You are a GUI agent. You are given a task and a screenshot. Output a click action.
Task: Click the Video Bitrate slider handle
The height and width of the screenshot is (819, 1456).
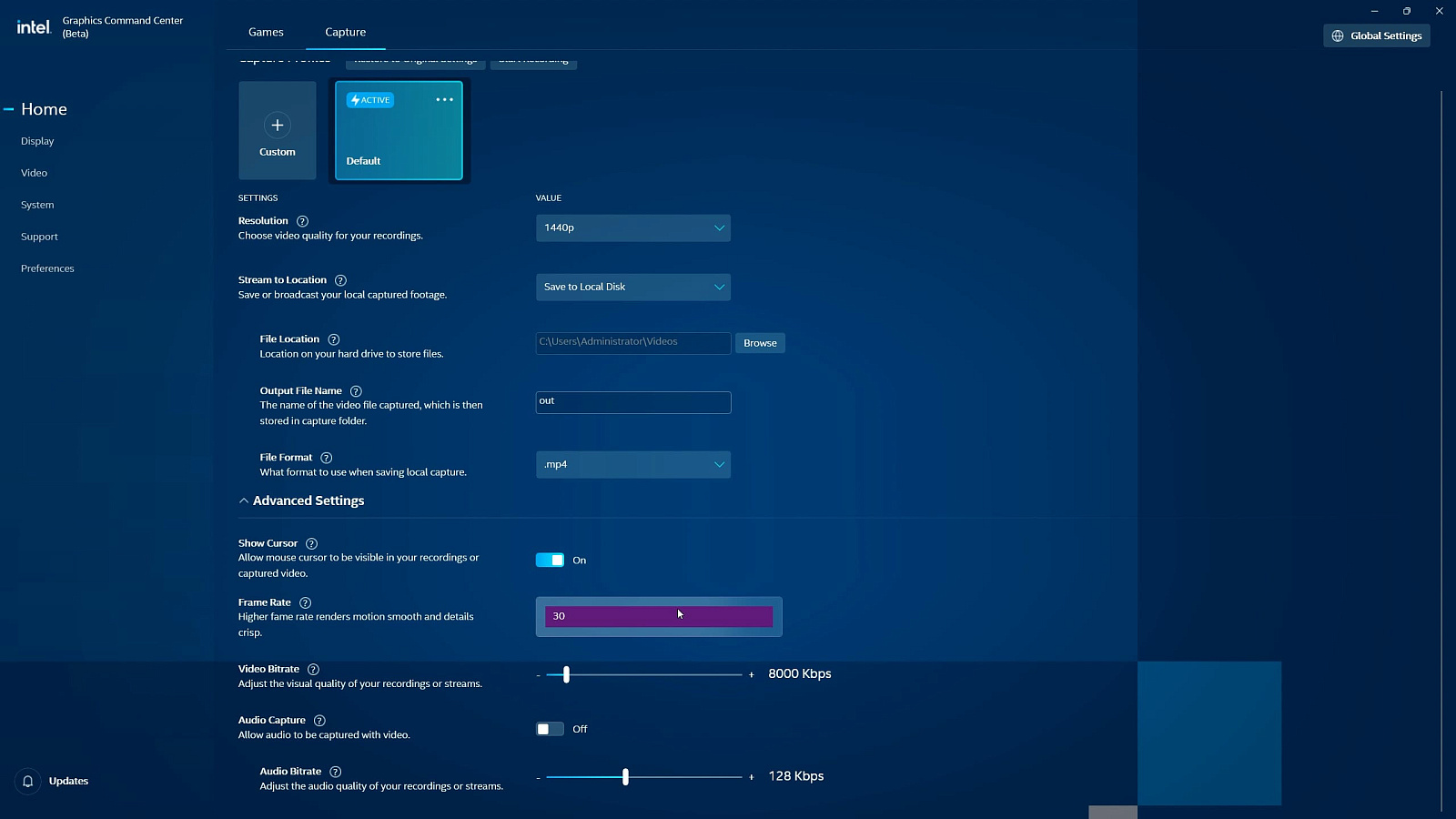pyautogui.click(x=566, y=674)
